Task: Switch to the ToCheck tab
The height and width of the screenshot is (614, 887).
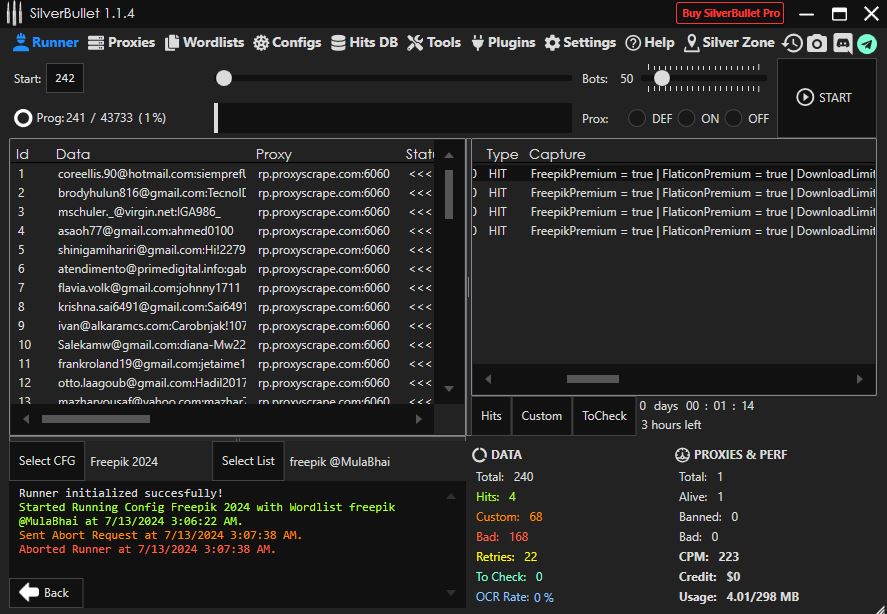Action: [604, 416]
